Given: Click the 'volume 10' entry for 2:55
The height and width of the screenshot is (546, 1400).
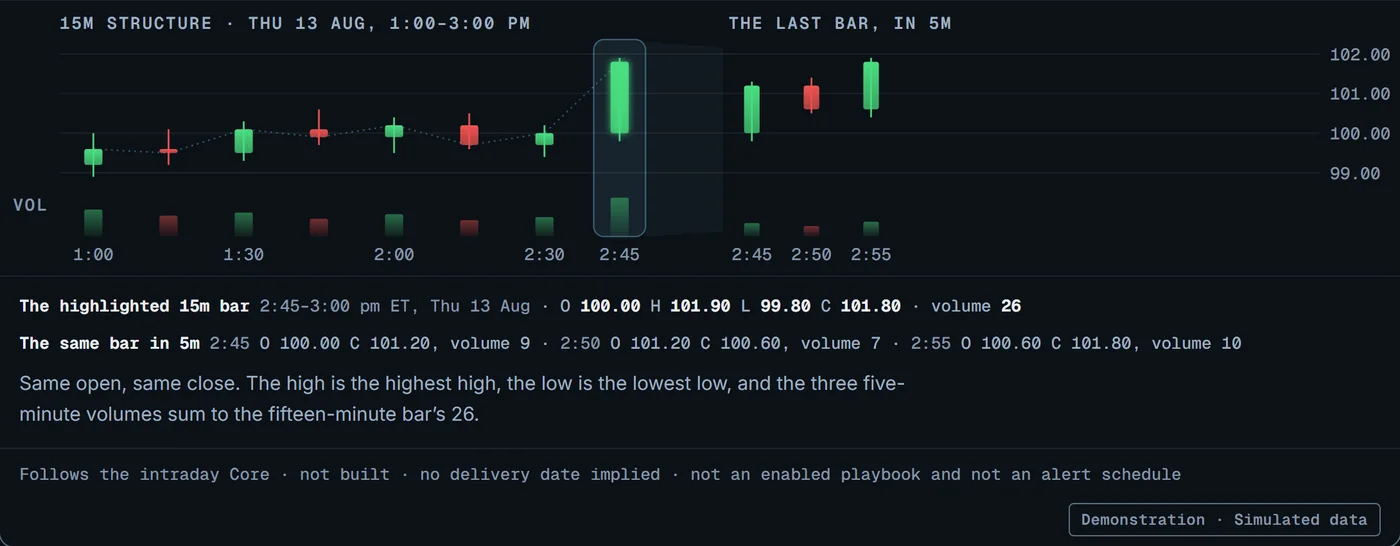Looking at the screenshot, I should click(1197, 343).
